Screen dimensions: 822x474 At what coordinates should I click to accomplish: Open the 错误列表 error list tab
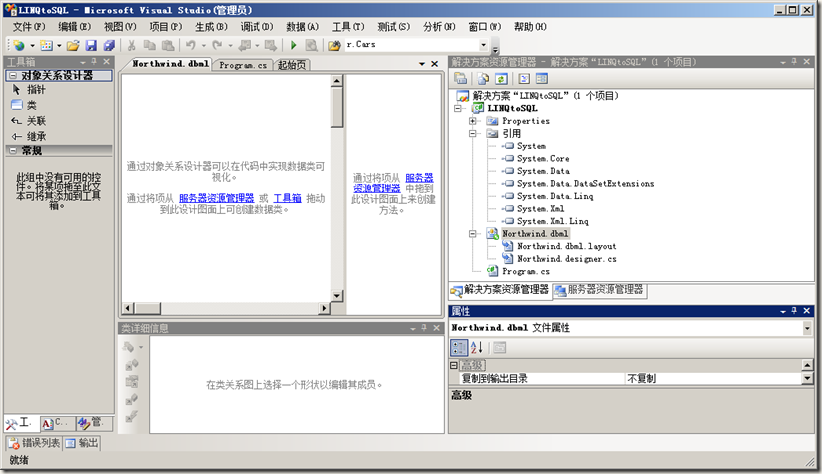[x=35, y=443]
